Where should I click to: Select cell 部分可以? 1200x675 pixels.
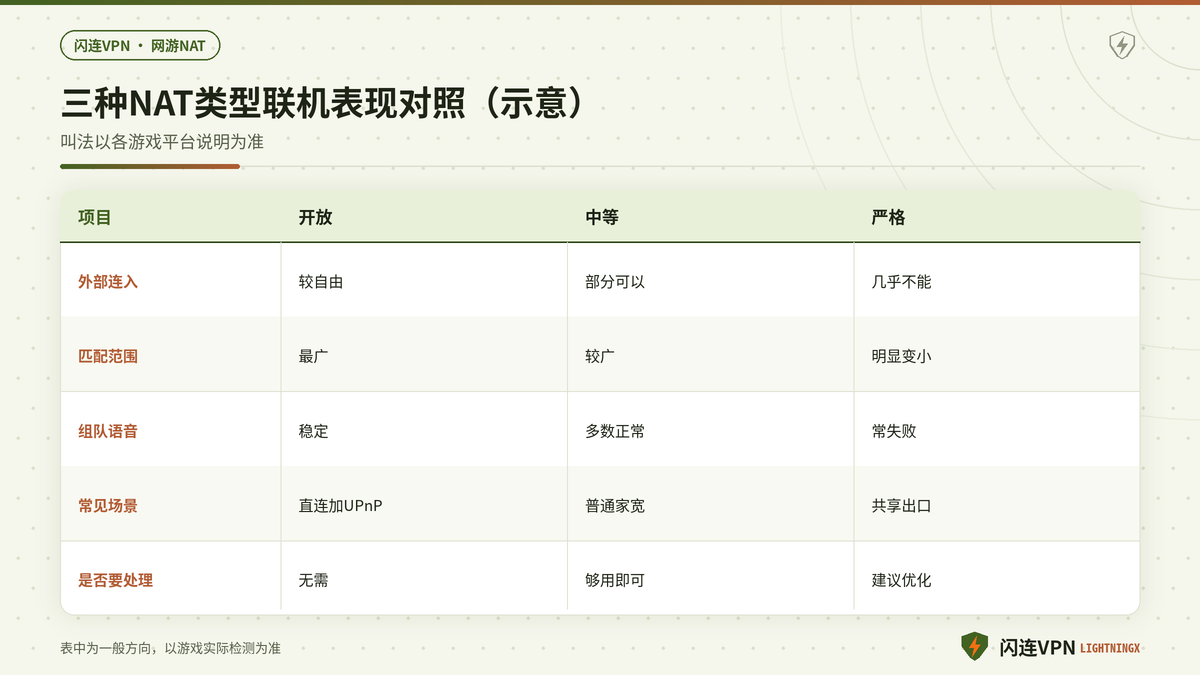[x=615, y=282]
